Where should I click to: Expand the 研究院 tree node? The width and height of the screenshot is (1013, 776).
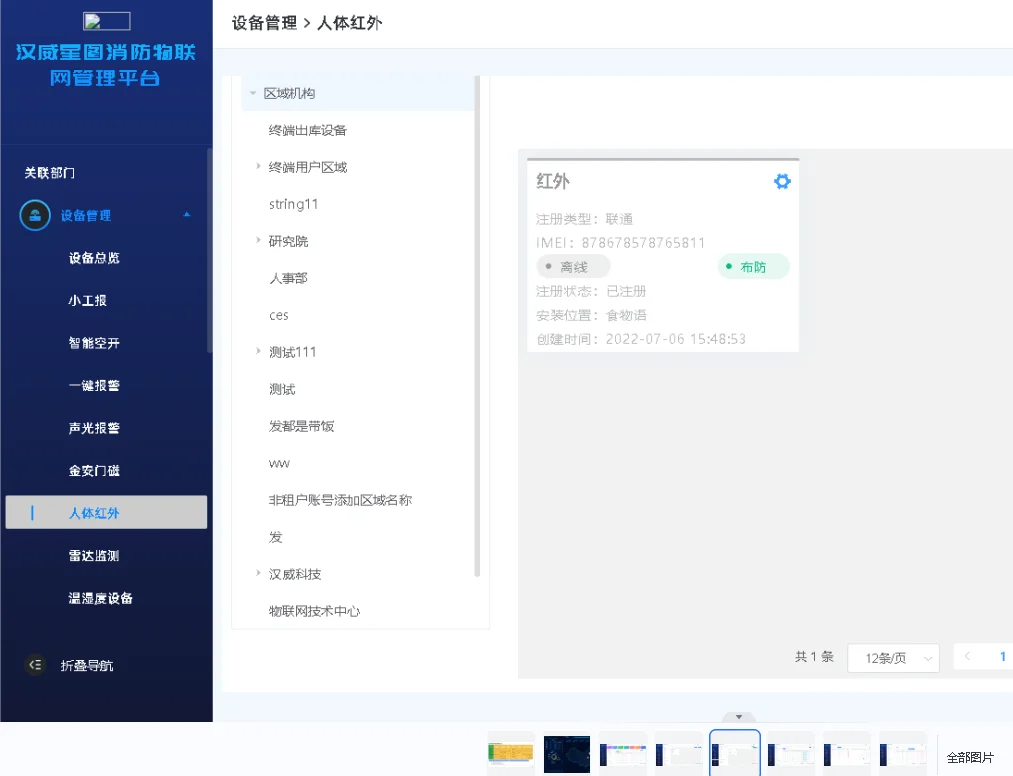pos(258,241)
